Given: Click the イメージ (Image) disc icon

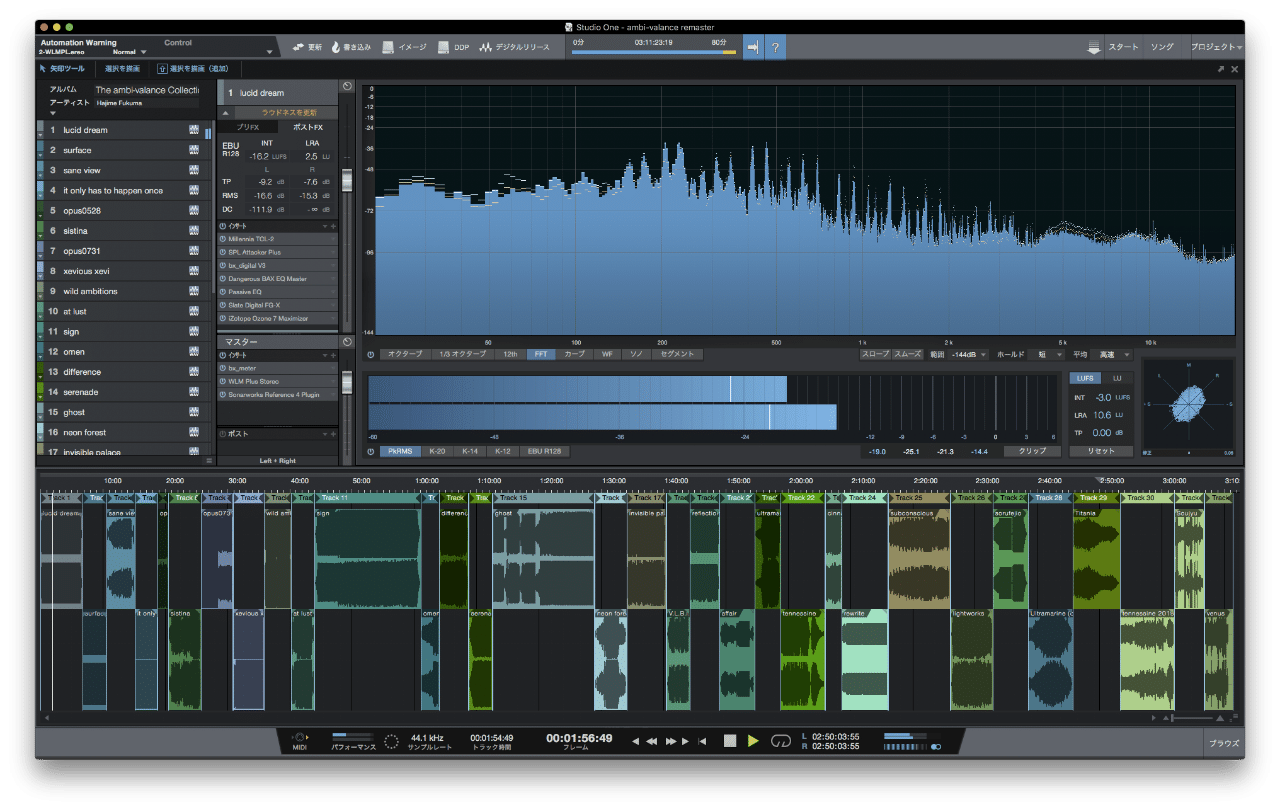Looking at the screenshot, I should tap(388, 47).
